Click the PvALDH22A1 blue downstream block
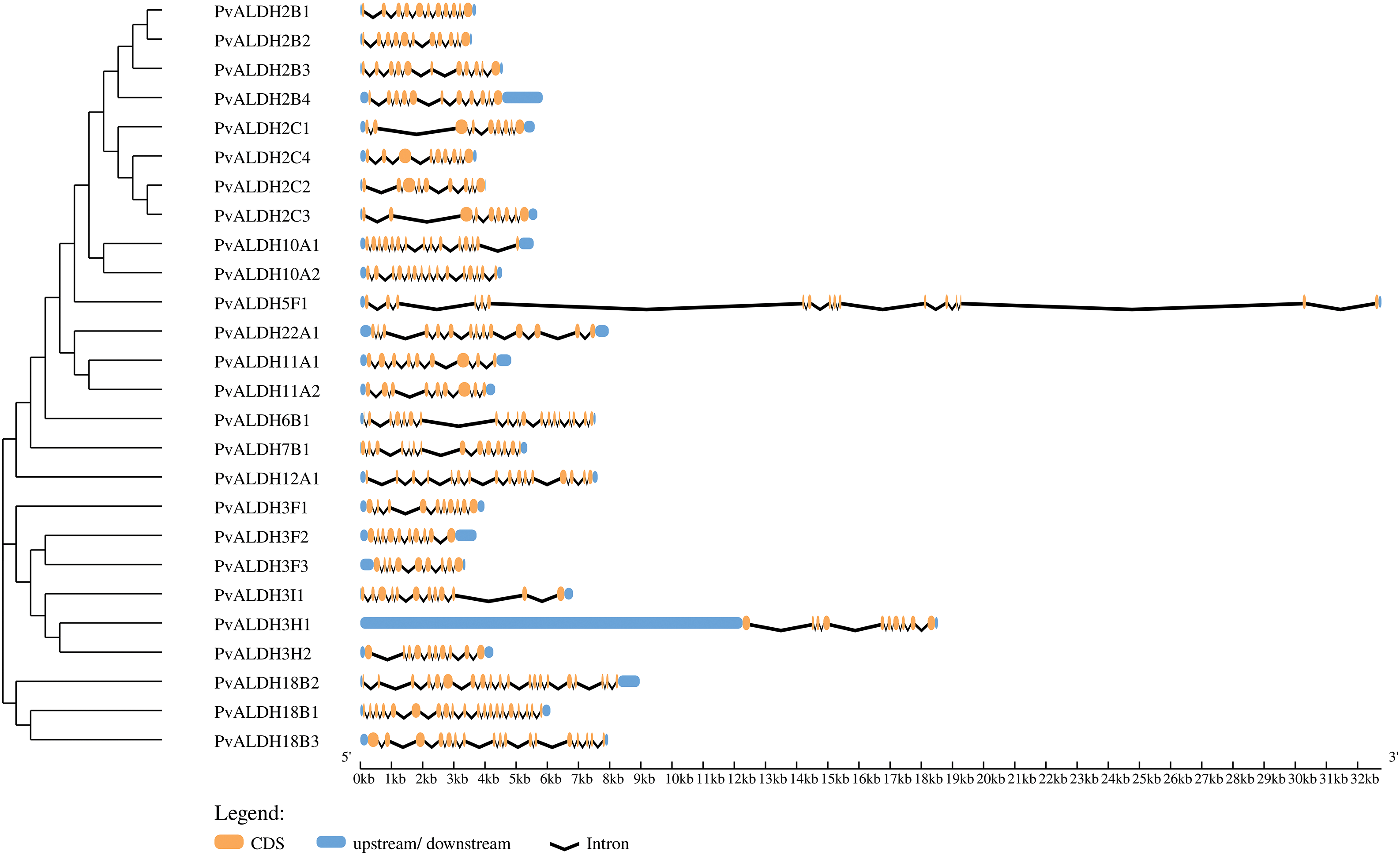This screenshot has height=855, width=1400. 602,331
